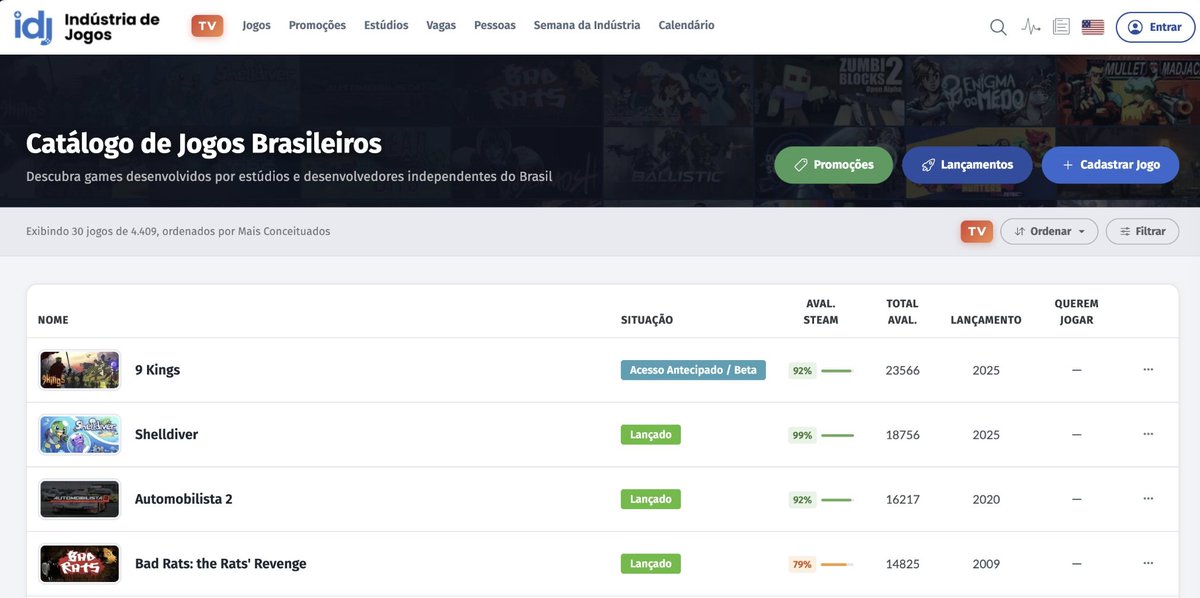Click the Automobilista 2 thumbnail
Screen dimensions: 1200x598
[x=80, y=499]
